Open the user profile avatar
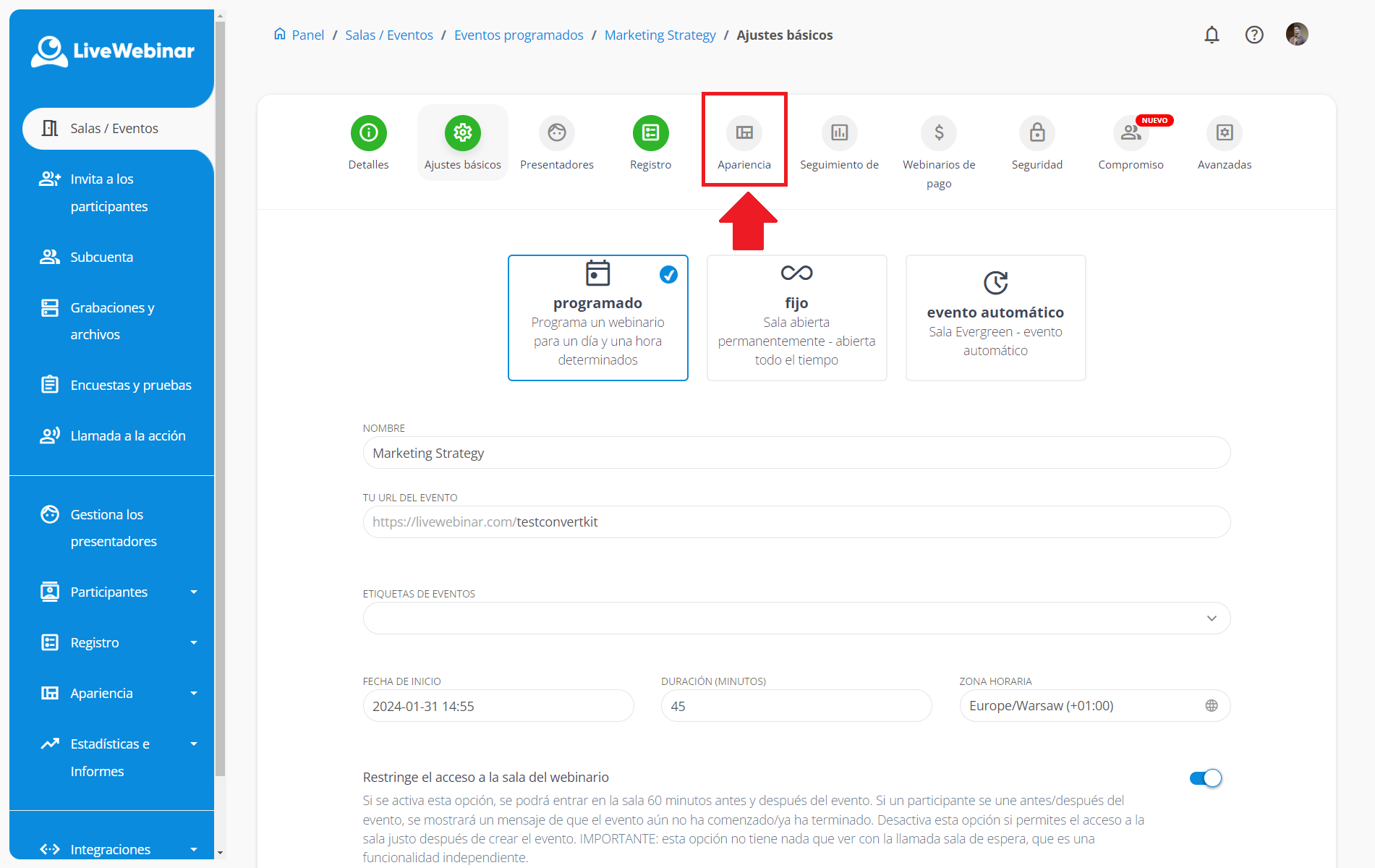The image size is (1375, 868). point(1296,34)
